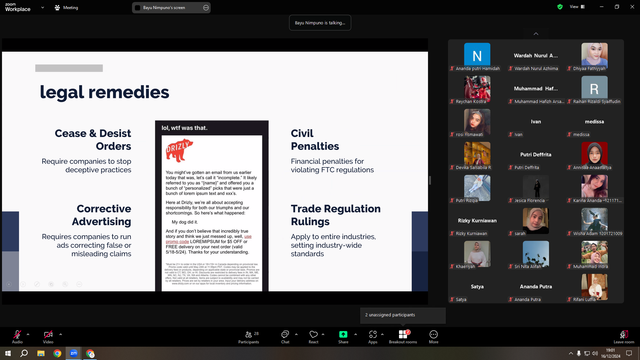
Task: Select Rizky Kurniawan's tile
Action: (x=477, y=222)
